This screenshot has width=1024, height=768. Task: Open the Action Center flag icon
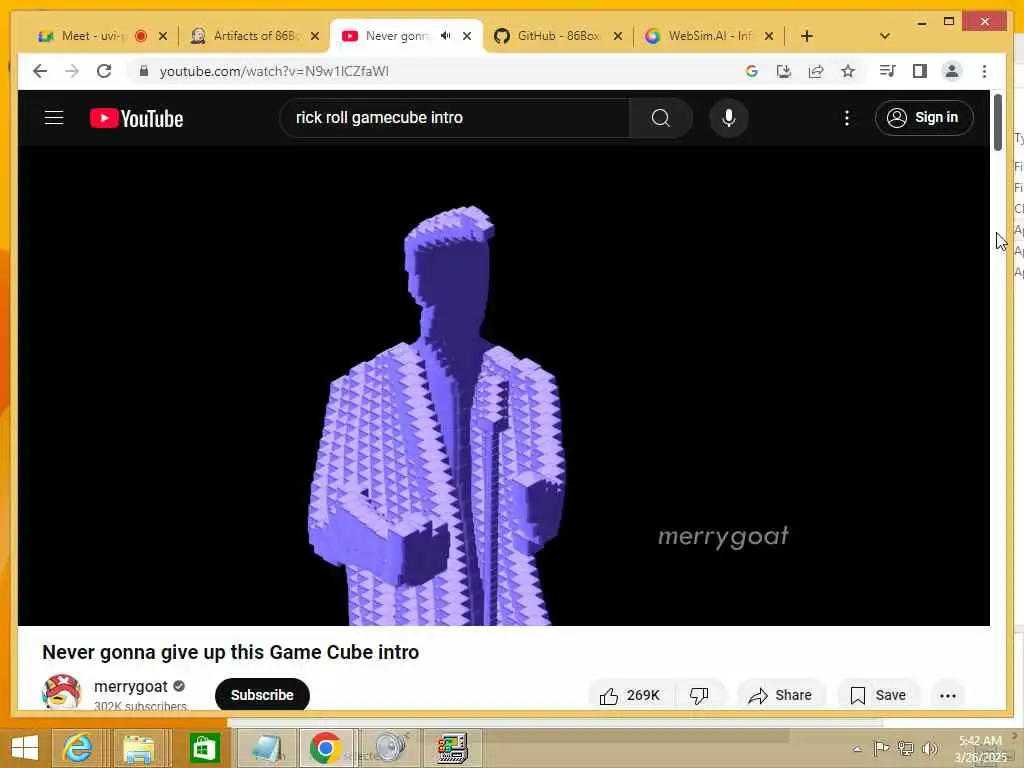[880, 748]
